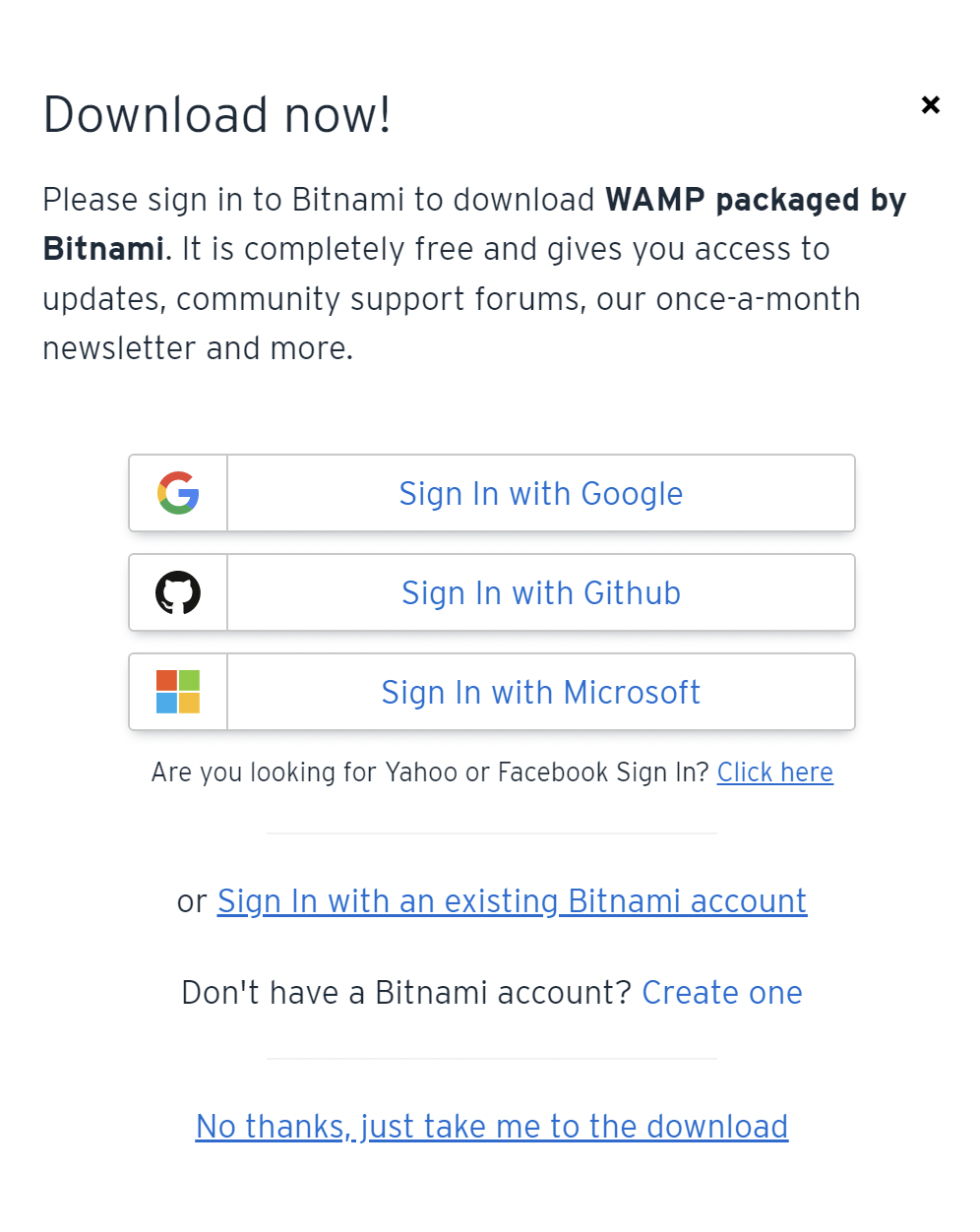Open the Yahoo or Facebook "Click here" link

(x=774, y=772)
